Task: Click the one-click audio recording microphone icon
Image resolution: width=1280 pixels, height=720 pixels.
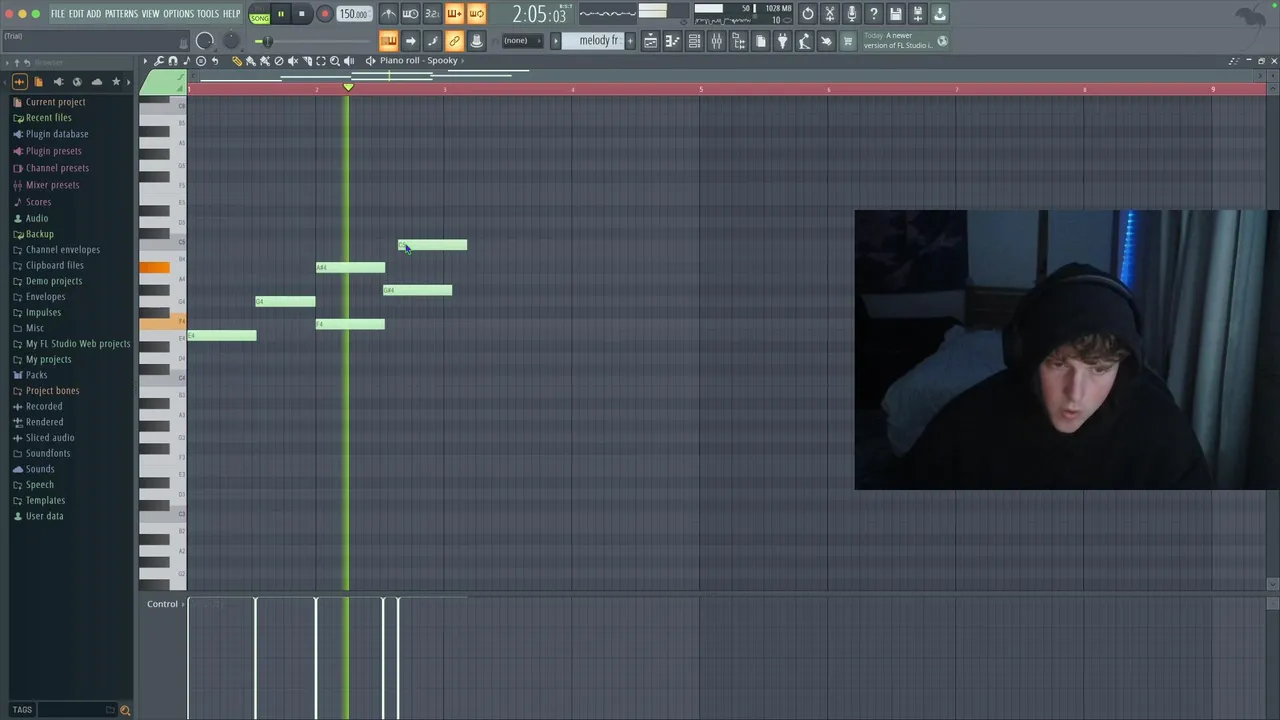Action: (x=851, y=14)
